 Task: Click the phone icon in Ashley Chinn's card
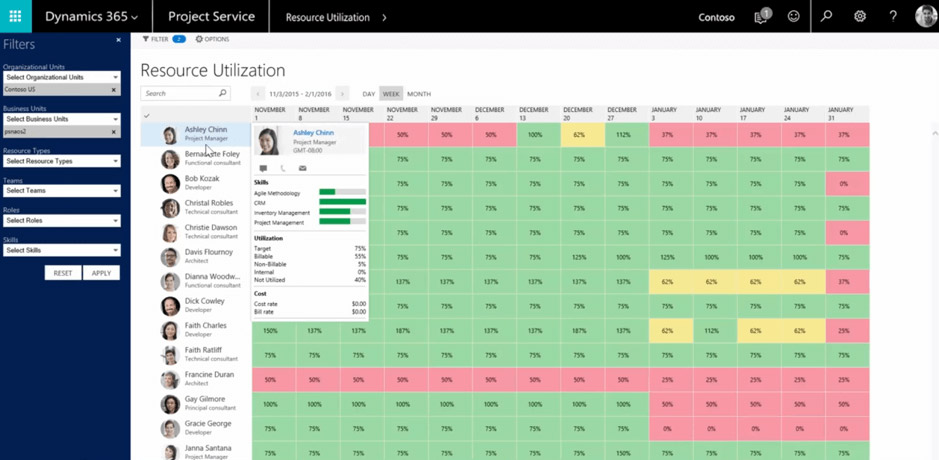click(283, 168)
